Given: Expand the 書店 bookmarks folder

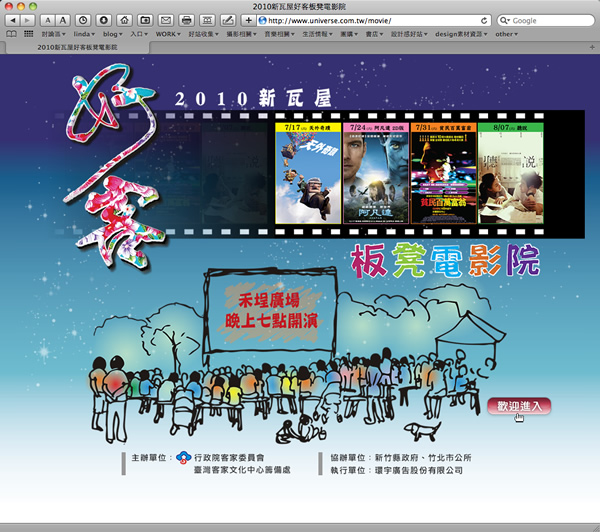Looking at the screenshot, I should pos(374,34).
